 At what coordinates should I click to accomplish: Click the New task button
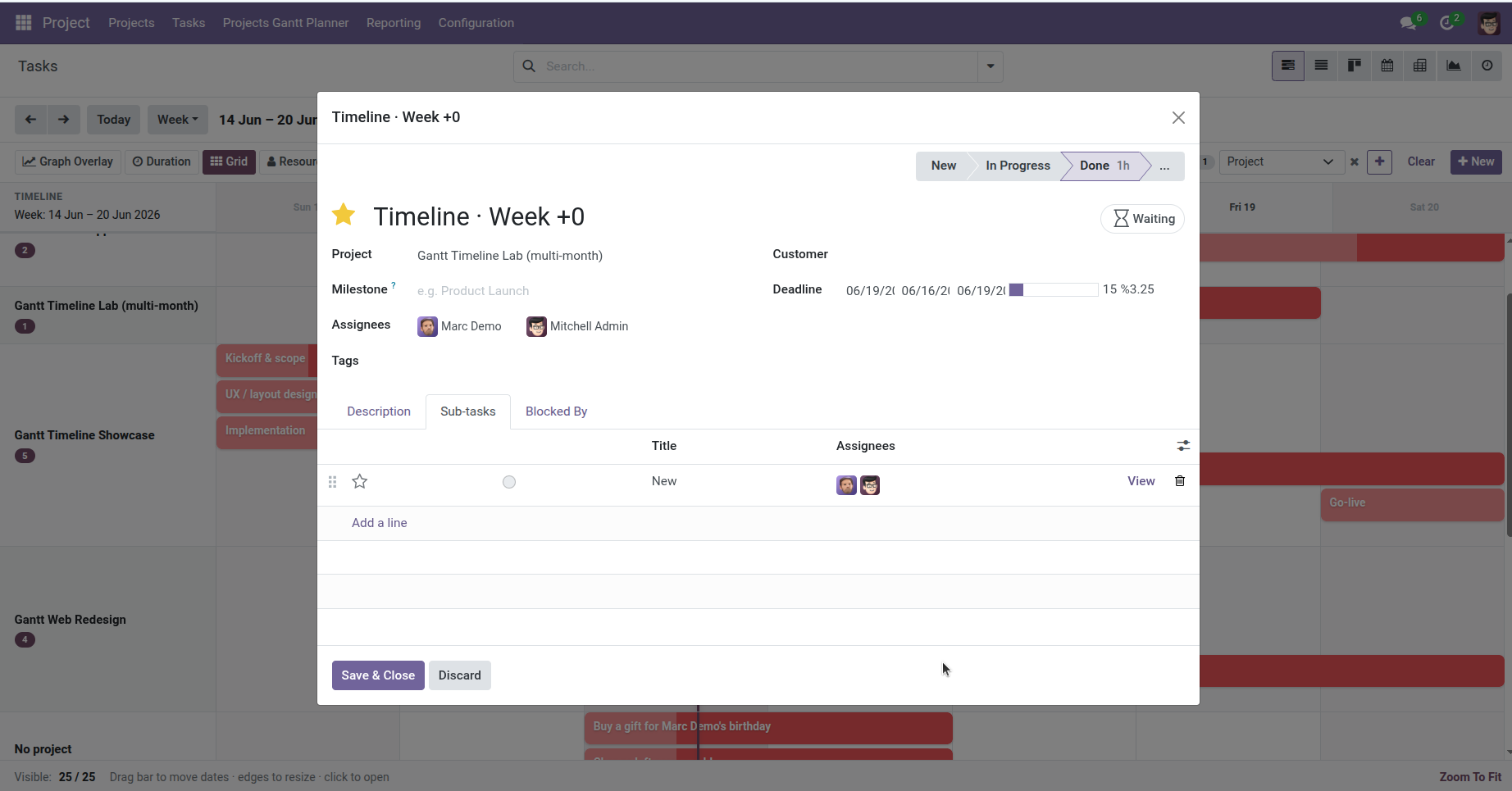coord(1476,161)
